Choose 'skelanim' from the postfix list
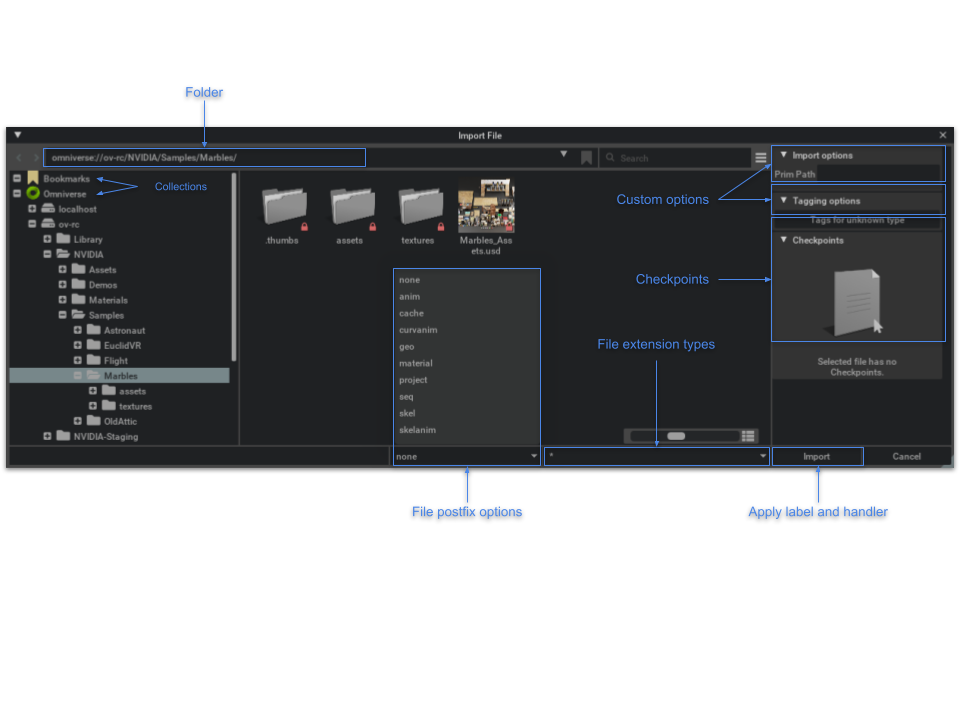 (x=417, y=430)
